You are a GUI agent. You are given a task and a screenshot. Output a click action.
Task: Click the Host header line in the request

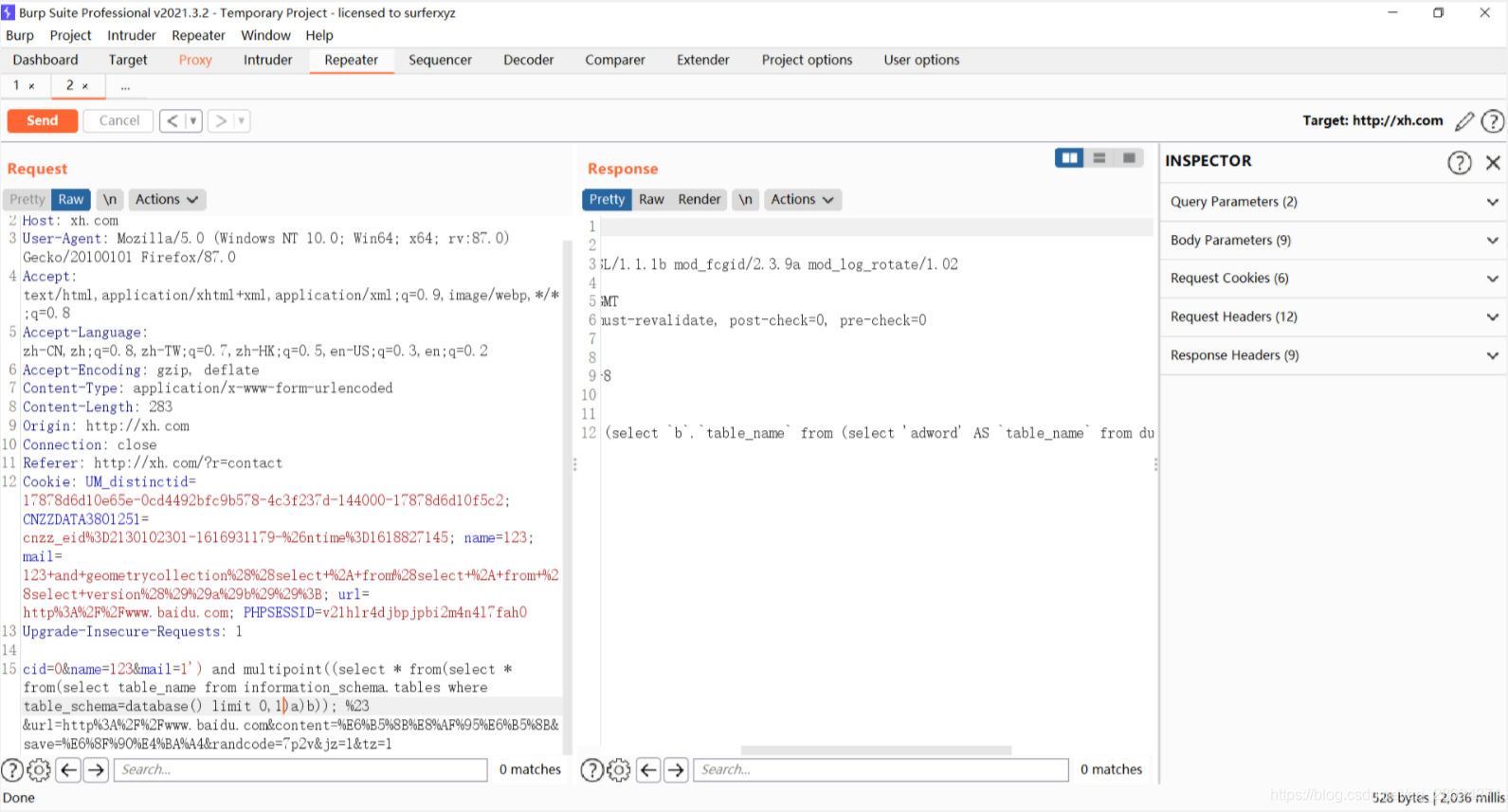(71, 221)
